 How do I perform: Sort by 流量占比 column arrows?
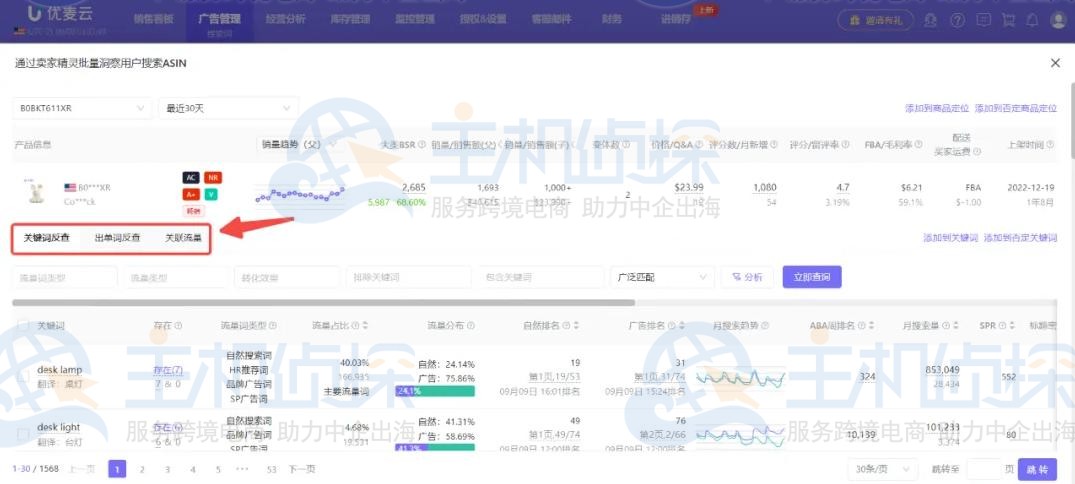click(365, 326)
